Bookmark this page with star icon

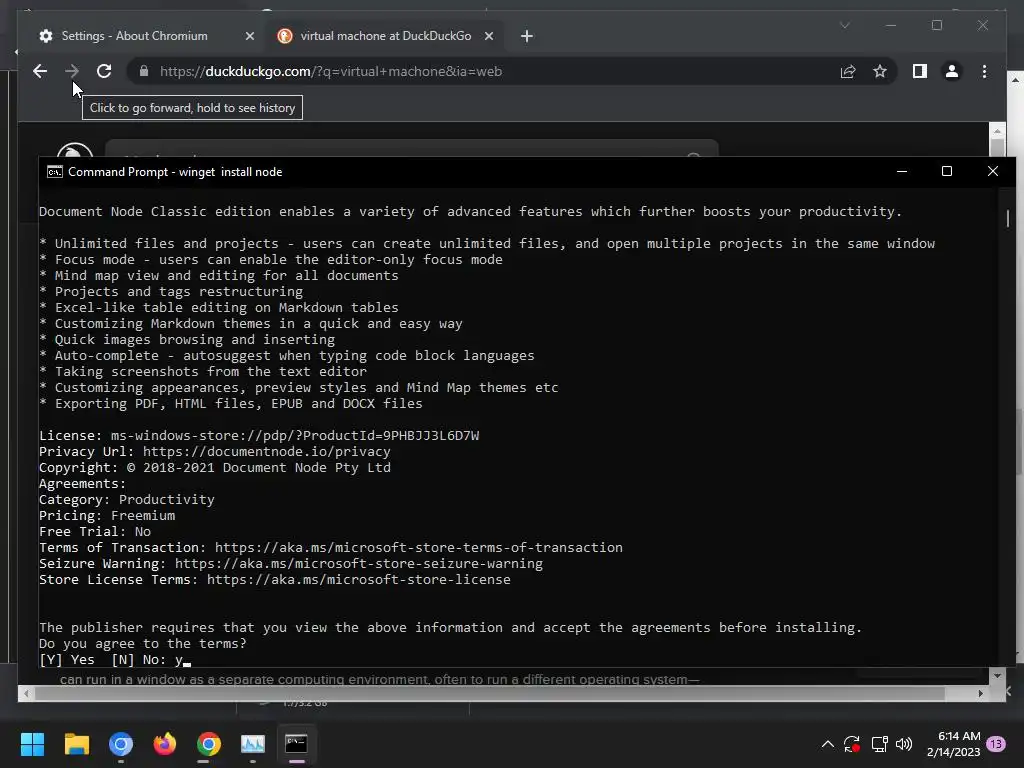[880, 71]
